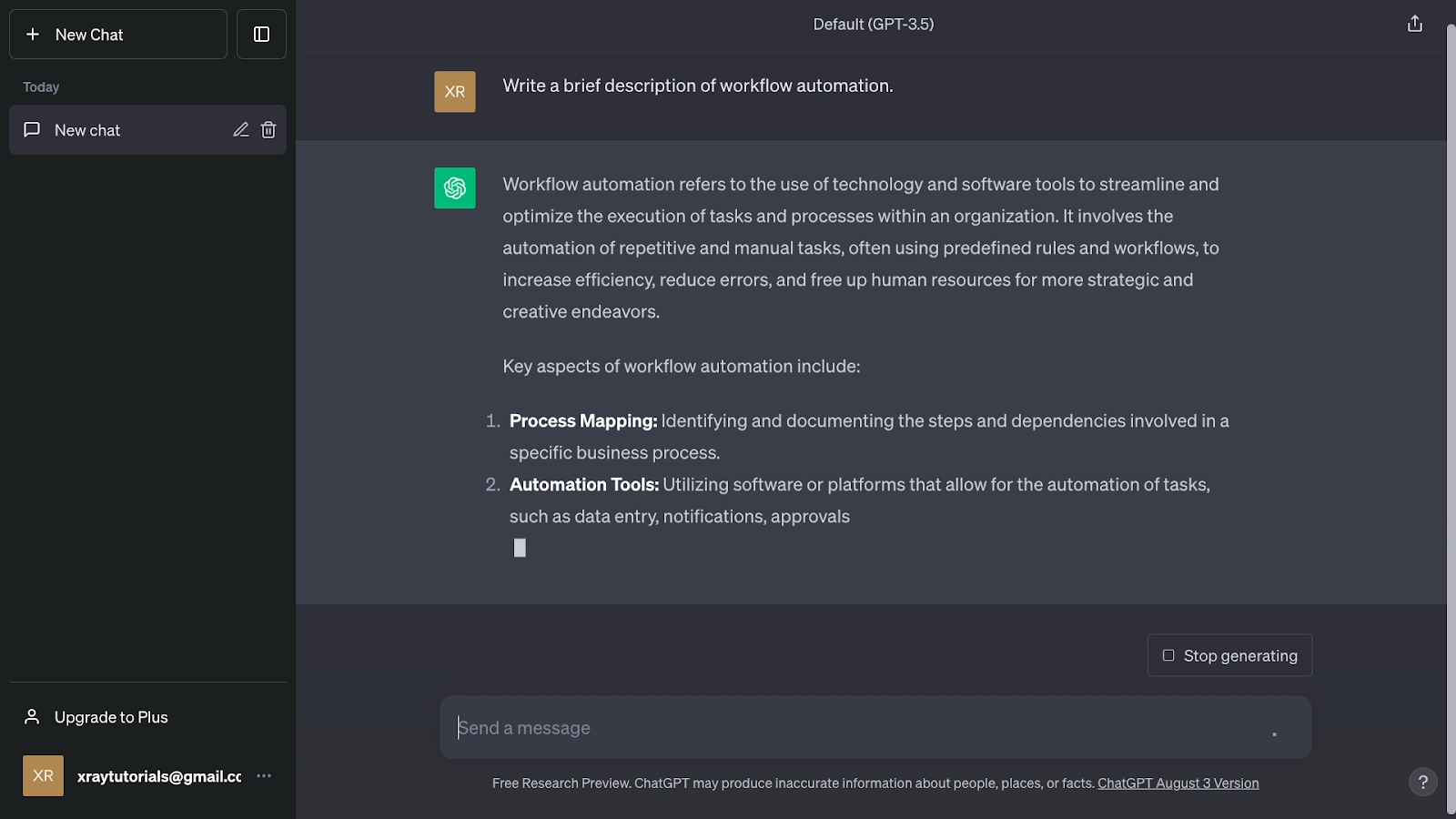Open ChatGPT August 3 Version link
Viewport: 1456px width, 819px height.
(1178, 784)
